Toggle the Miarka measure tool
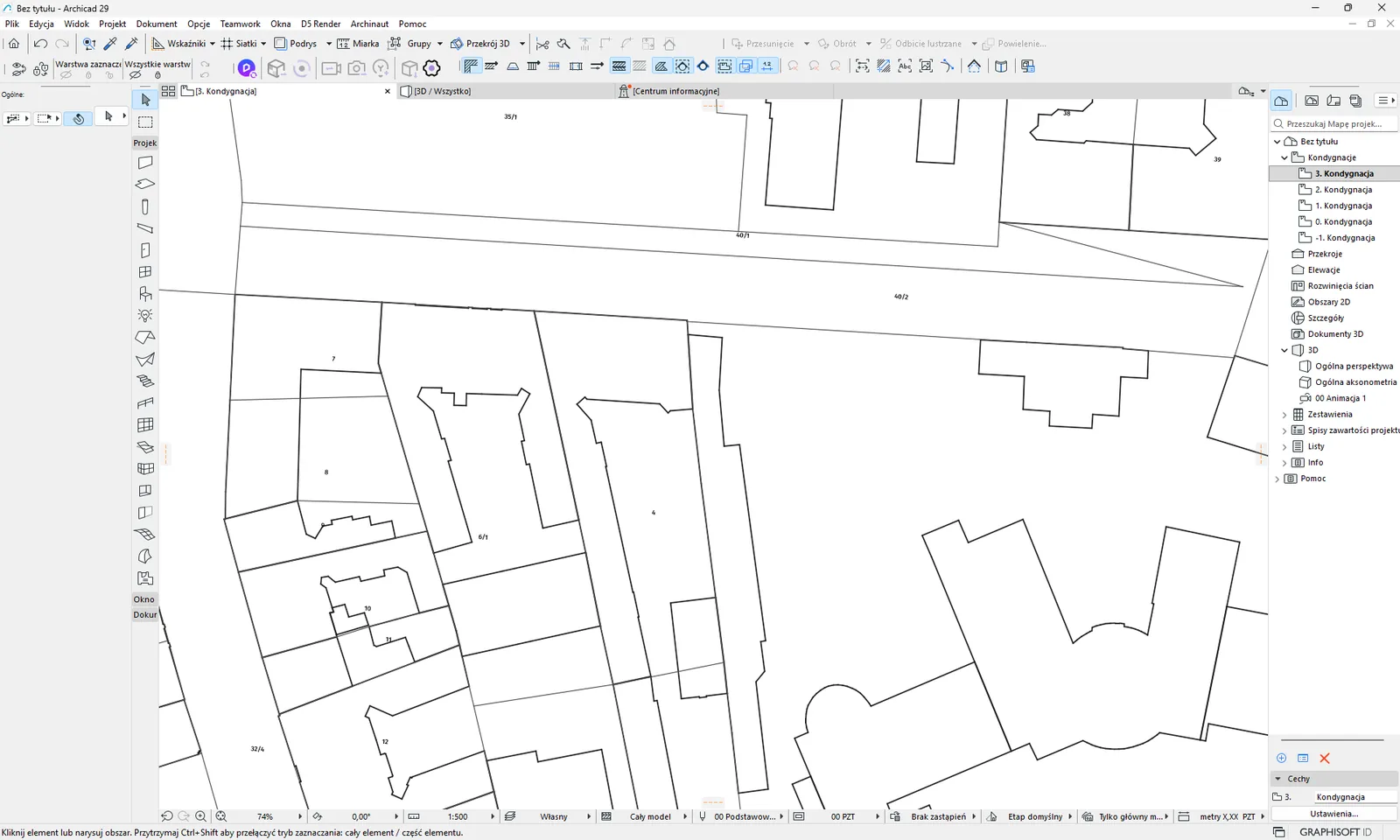Viewport: 1400px width, 840px height. tap(358, 44)
